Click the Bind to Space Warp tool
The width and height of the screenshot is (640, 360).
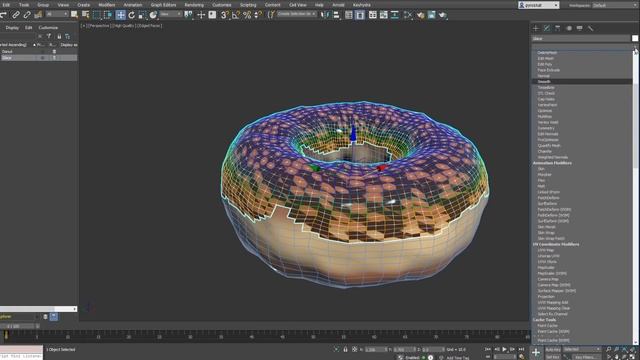(38, 15)
